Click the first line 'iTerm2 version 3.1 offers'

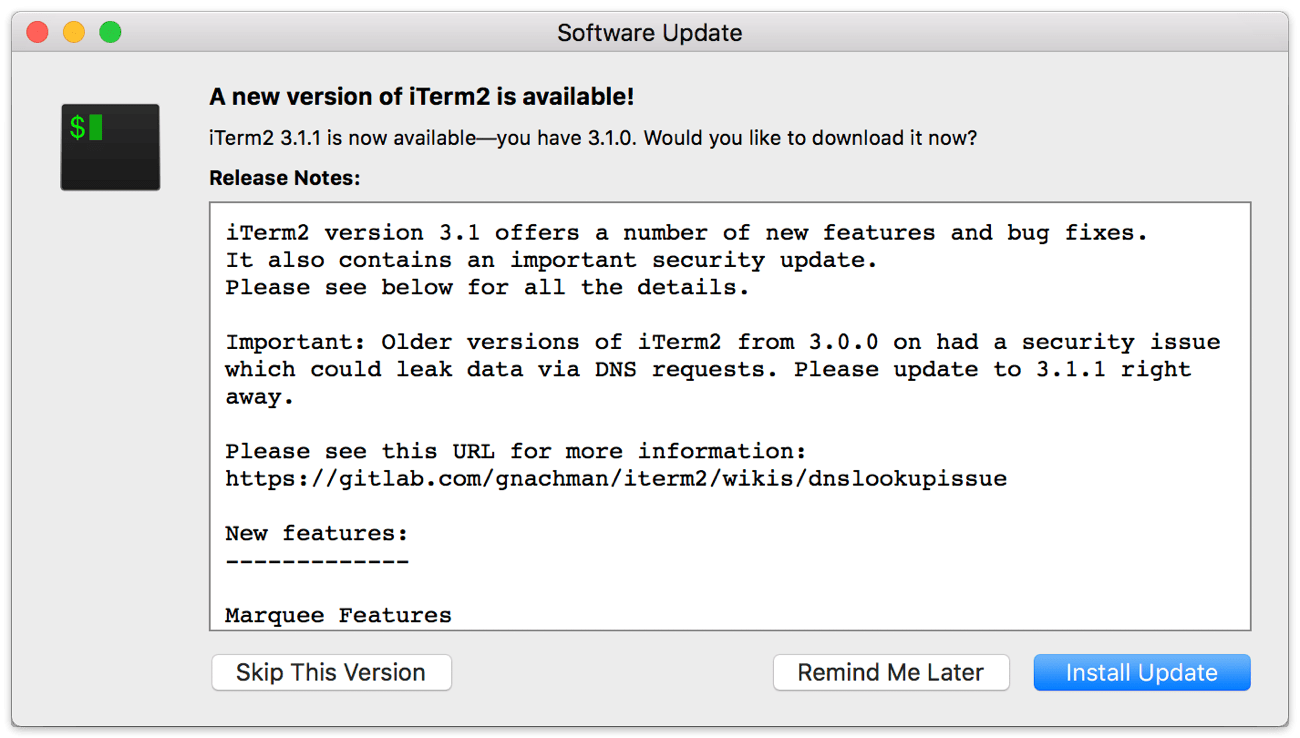click(687, 233)
